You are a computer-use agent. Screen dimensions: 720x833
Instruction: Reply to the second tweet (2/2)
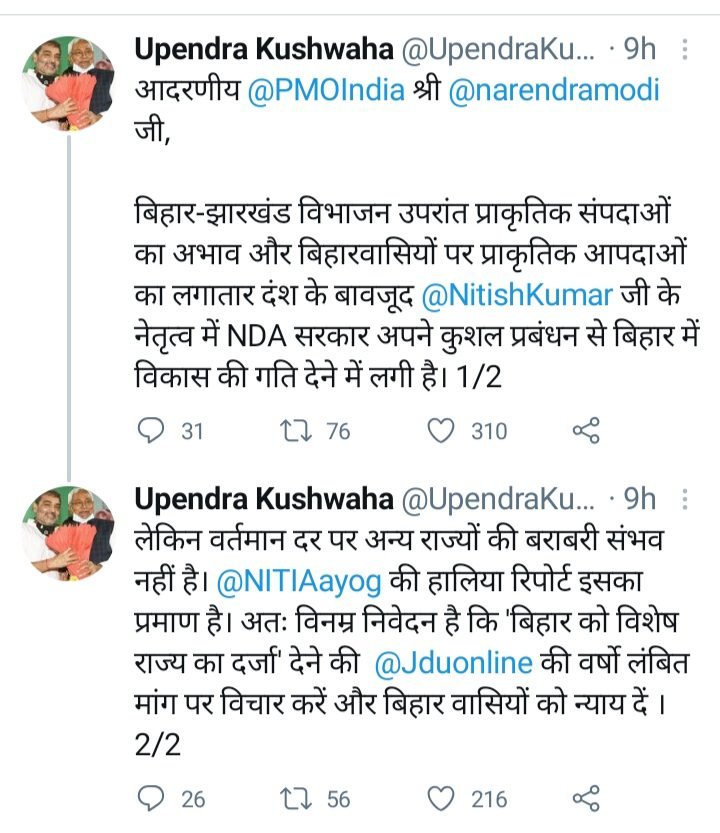[x=149, y=798]
